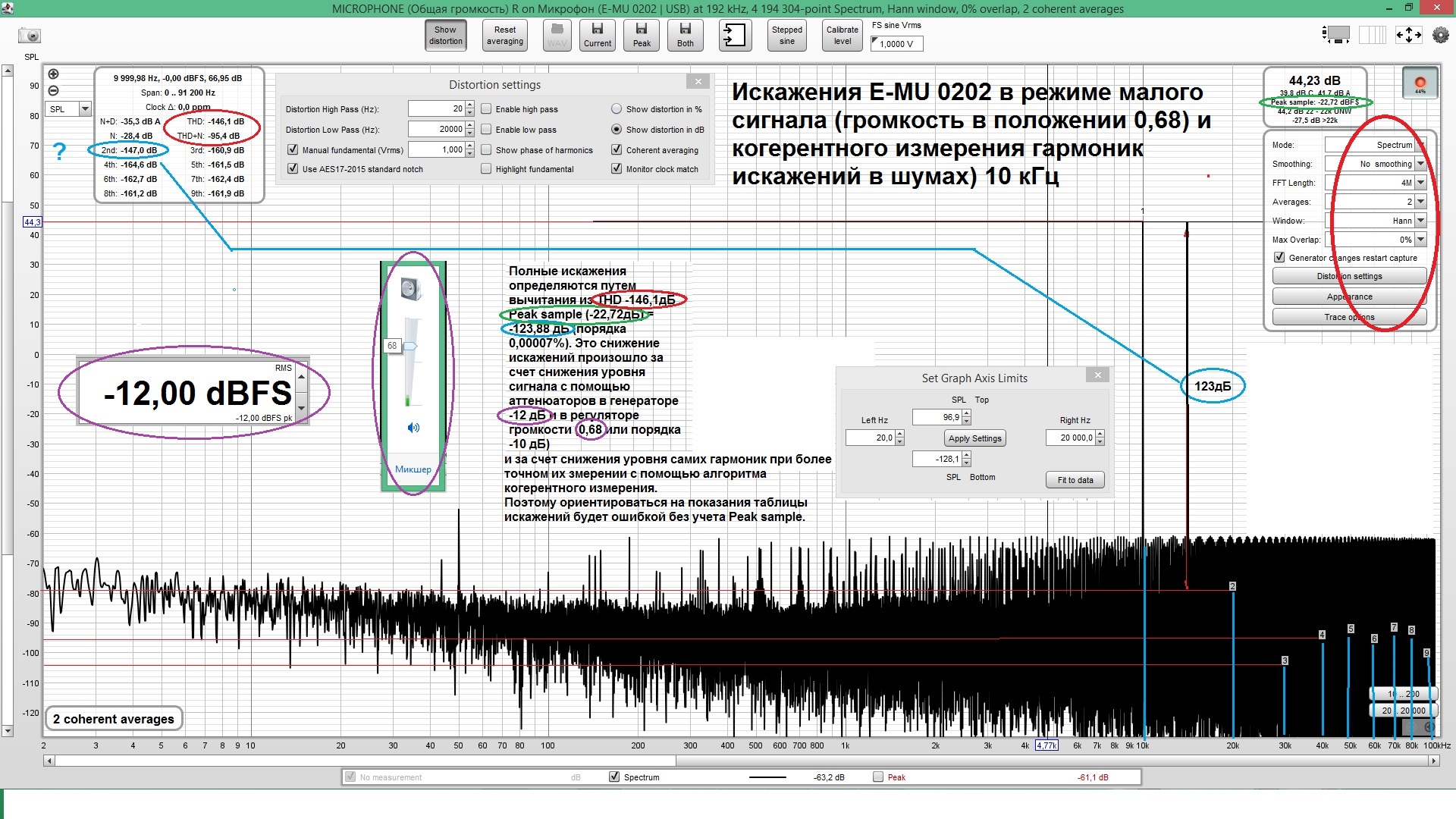Zoom in with the plus magnifier icon
The image size is (1456, 819).
54,74
